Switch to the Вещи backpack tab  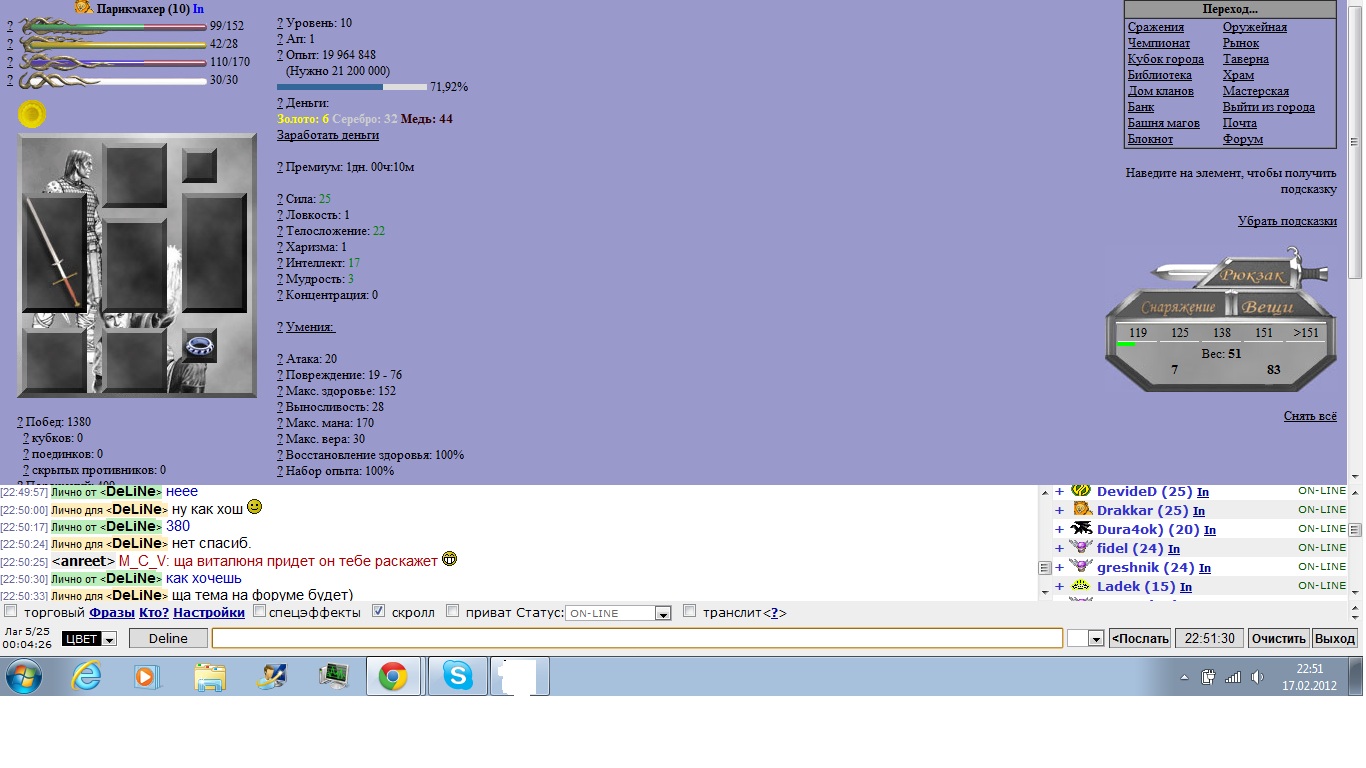[x=1268, y=307]
